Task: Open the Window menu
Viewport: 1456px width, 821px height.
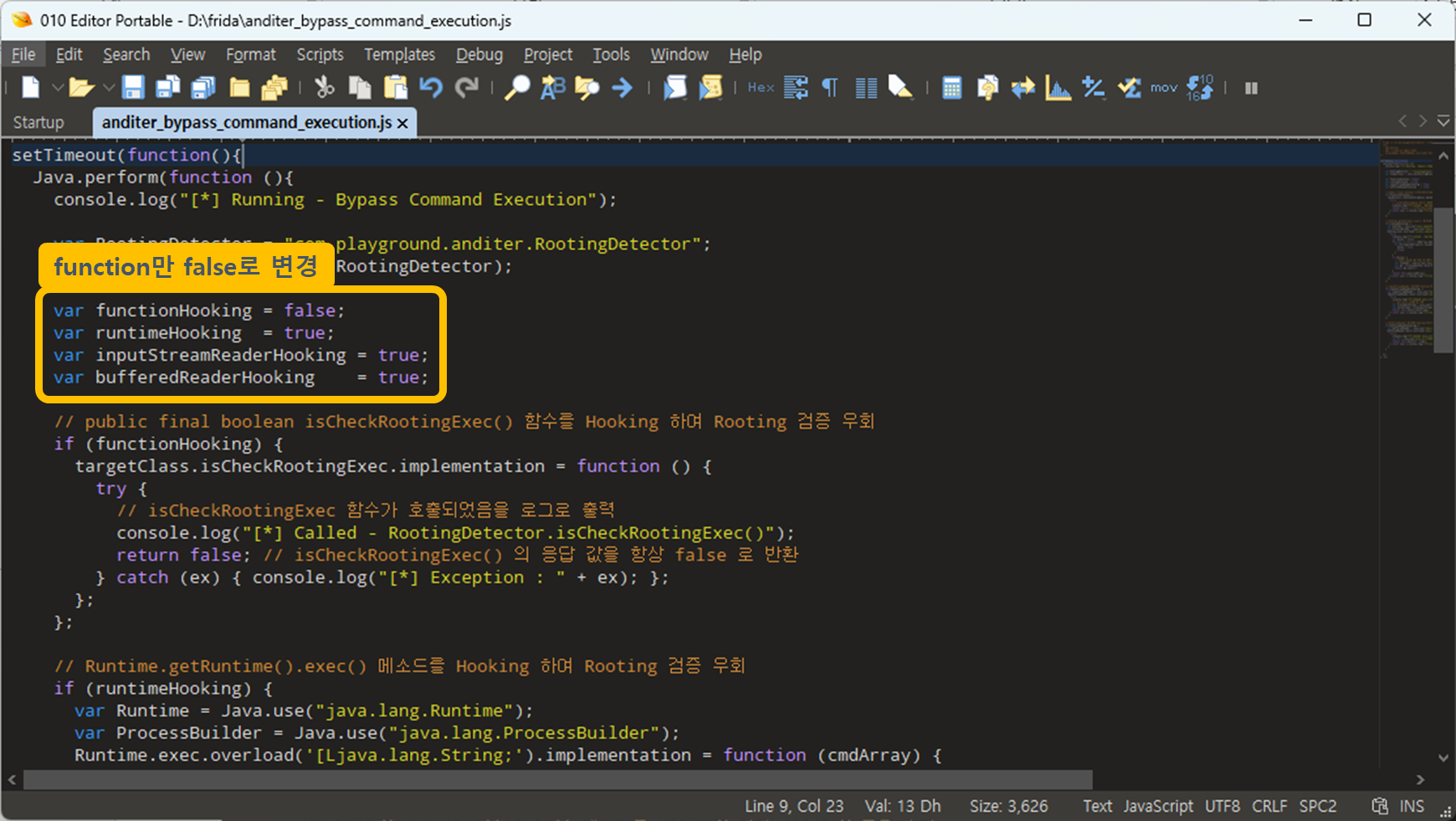Action: pyautogui.click(x=679, y=54)
